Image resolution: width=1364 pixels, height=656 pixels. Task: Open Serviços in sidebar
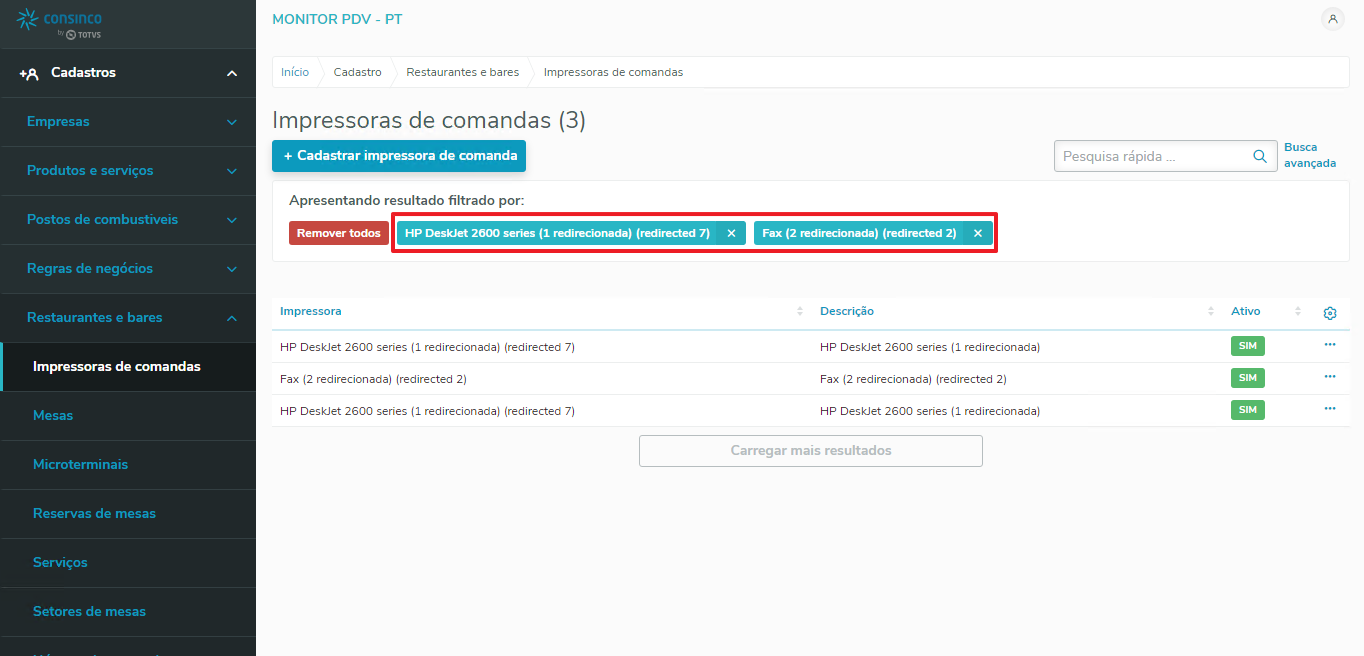pos(128,563)
